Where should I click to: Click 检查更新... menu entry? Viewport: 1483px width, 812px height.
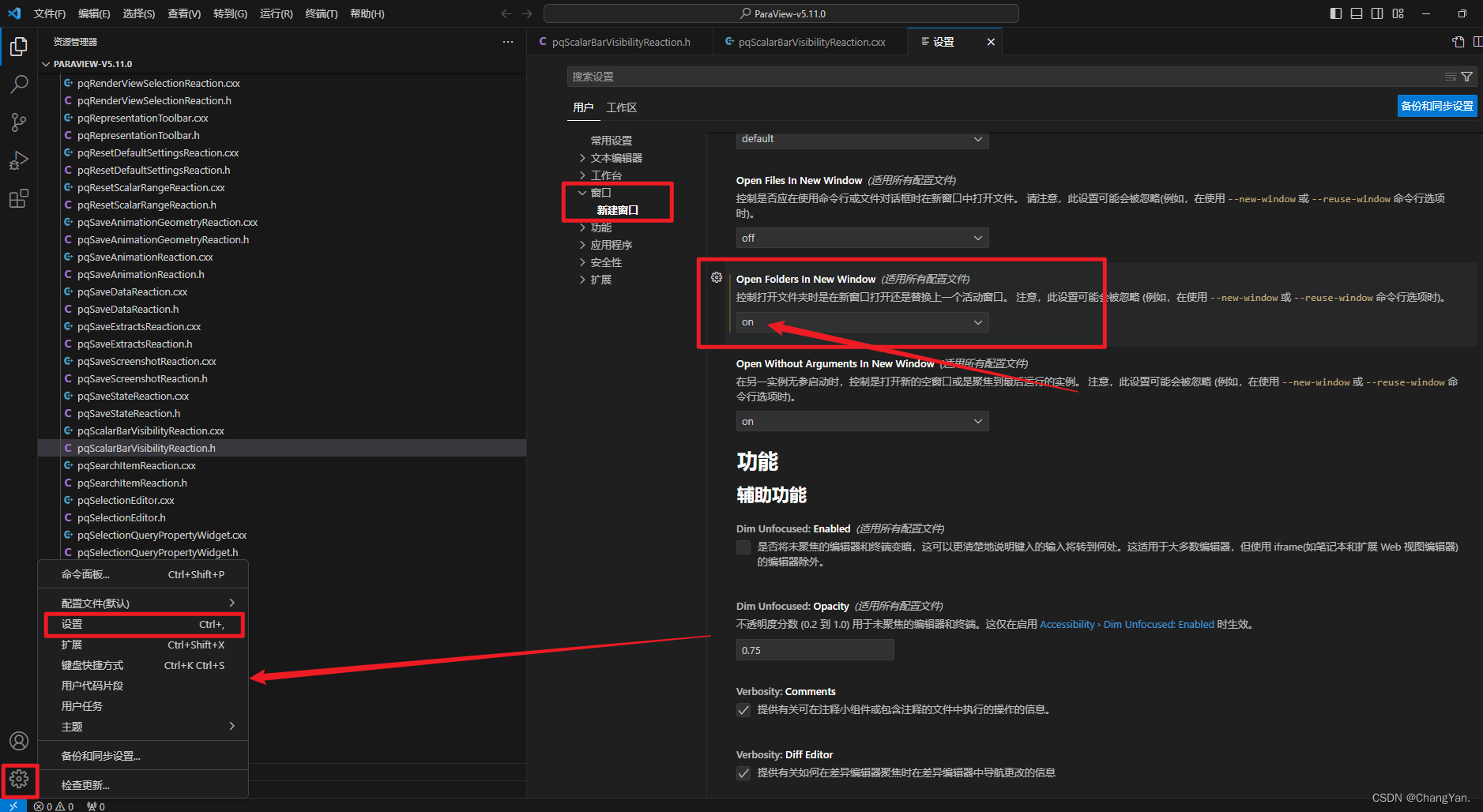click(143, 785)
